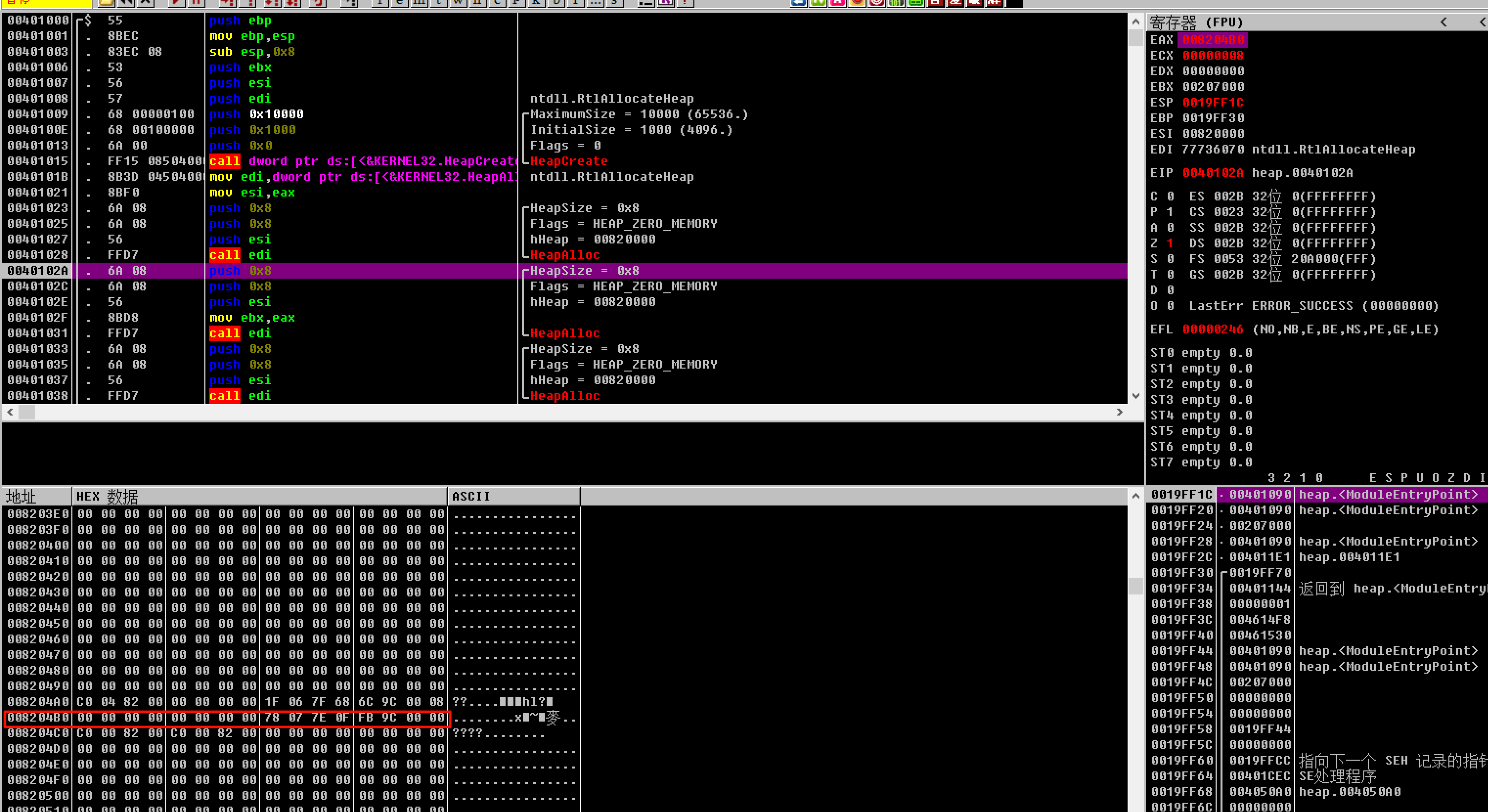
Task: Select the EDI register value 77736070
Action: pos(1213,149)
